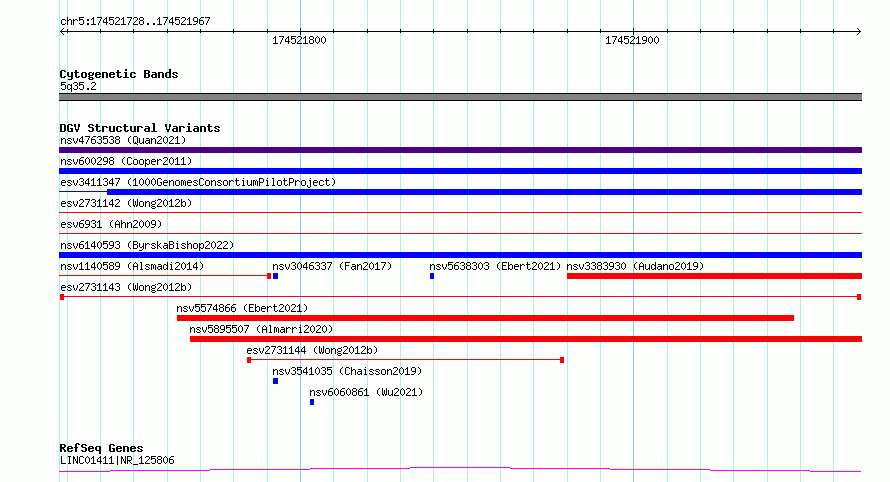890x482 pixels.
Task: Click the thin red esv2731142 variant line
Action: tap(460, 213)
